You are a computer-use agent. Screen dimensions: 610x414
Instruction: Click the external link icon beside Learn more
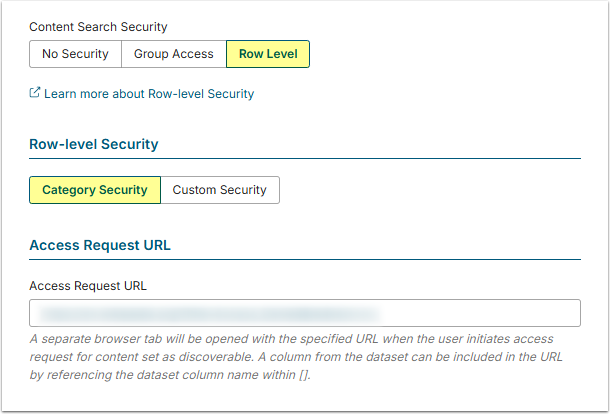[35, 93]
